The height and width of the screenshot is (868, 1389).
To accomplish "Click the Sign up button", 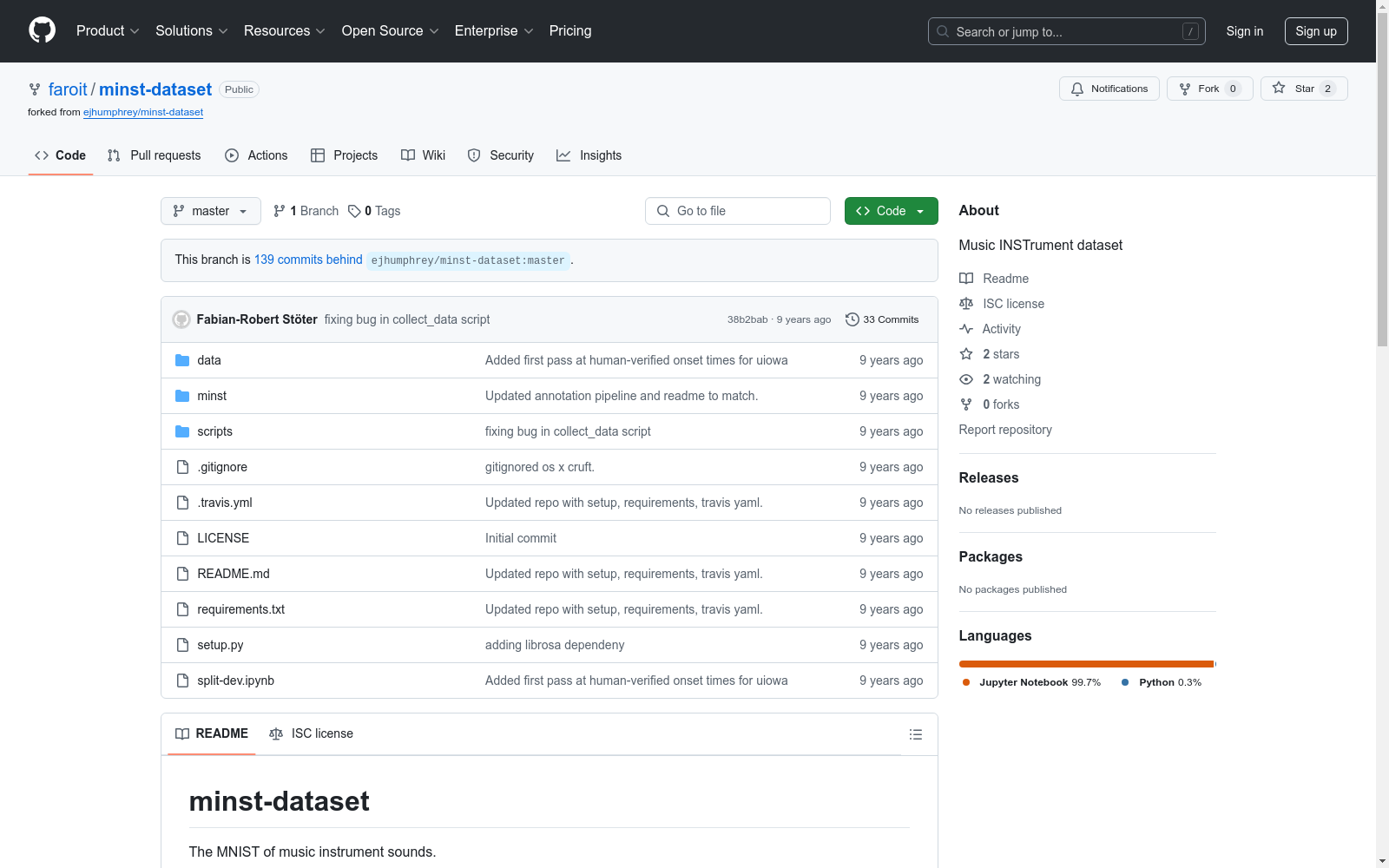I will coord(1316,31).
